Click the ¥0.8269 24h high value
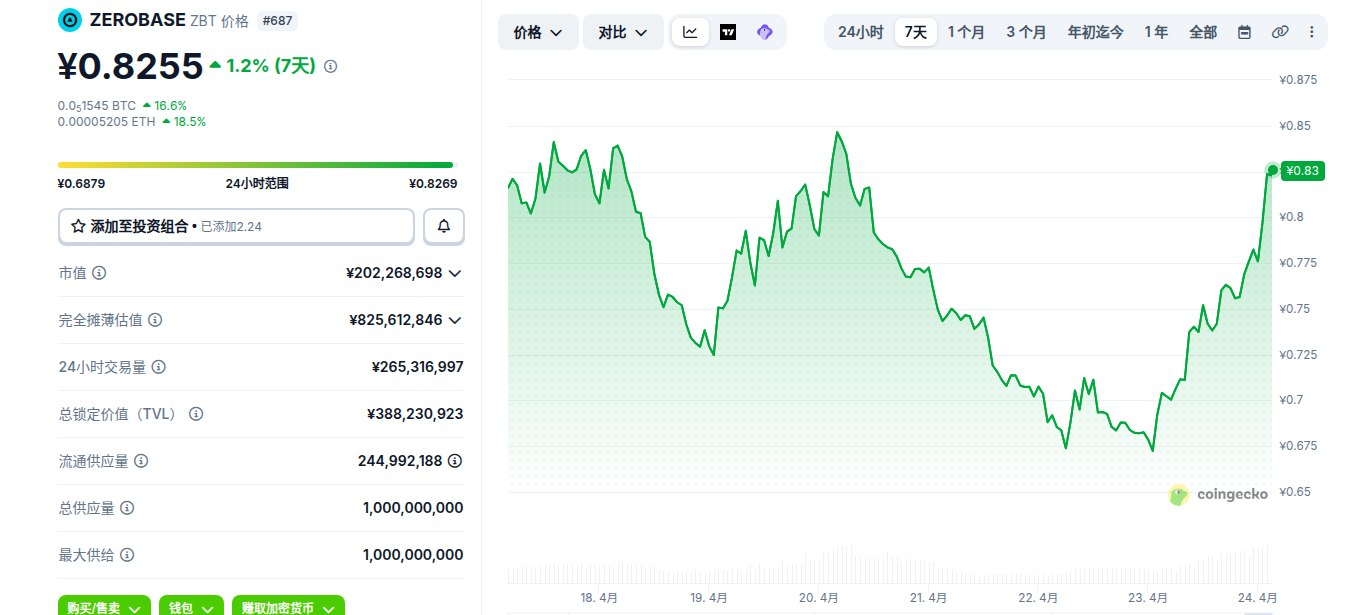Image resolution: width=1360 pixels, height=615 pixels. point(432,184)
